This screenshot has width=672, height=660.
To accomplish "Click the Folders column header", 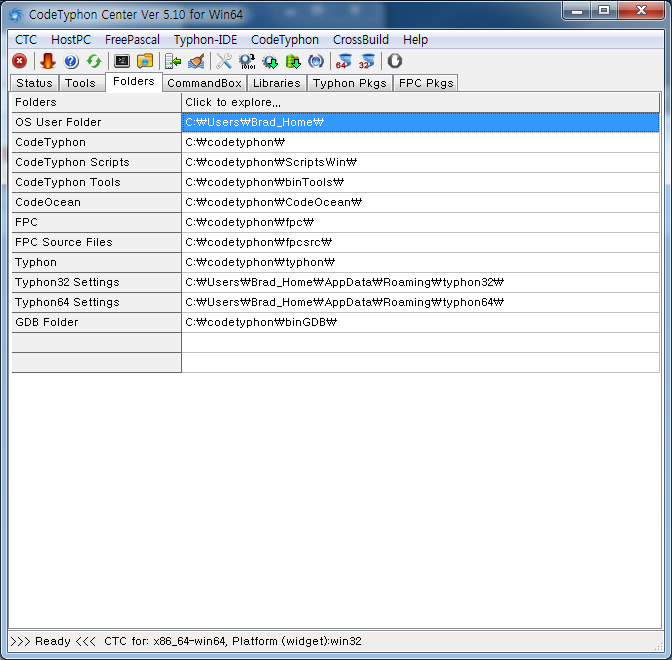I will tap(96, 102).
